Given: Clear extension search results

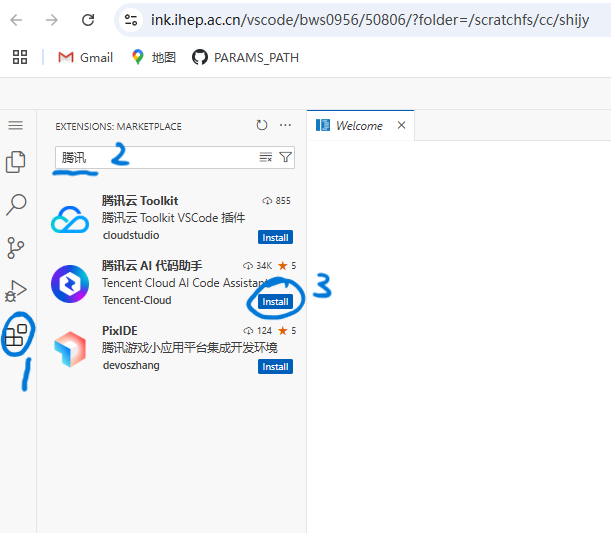Looking at the screenshot, I should tap(266, 157).
